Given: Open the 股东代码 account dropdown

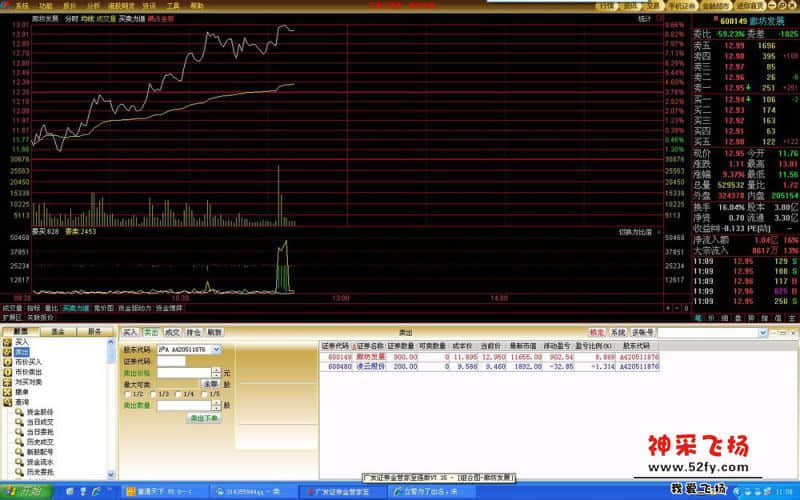Looking at the screenshot, I should (x=217, y=350).
